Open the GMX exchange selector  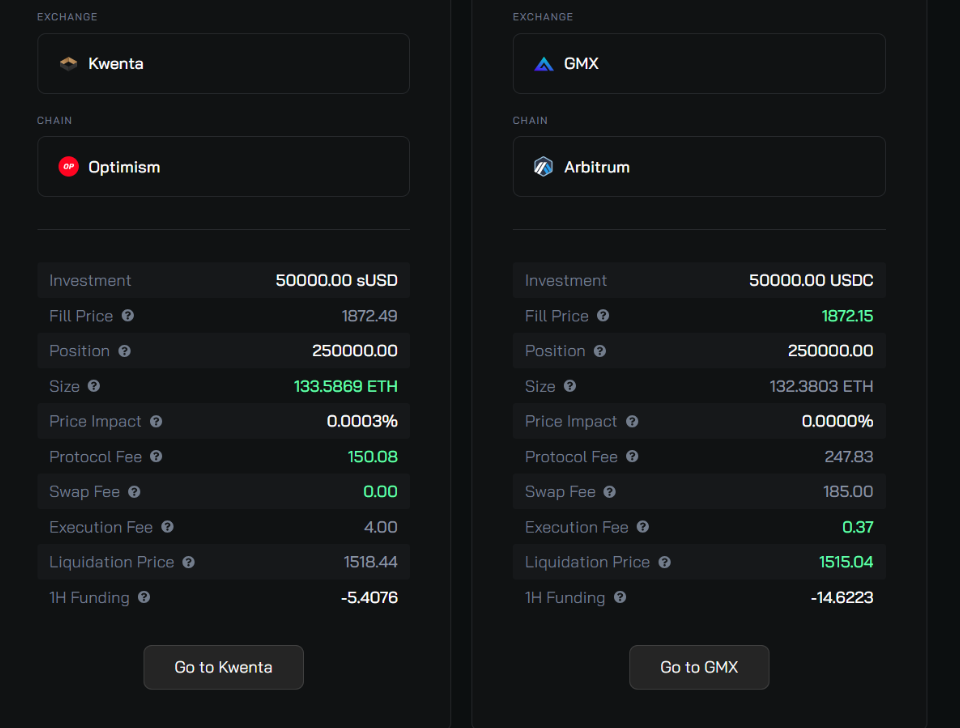(x=699, y=64)
